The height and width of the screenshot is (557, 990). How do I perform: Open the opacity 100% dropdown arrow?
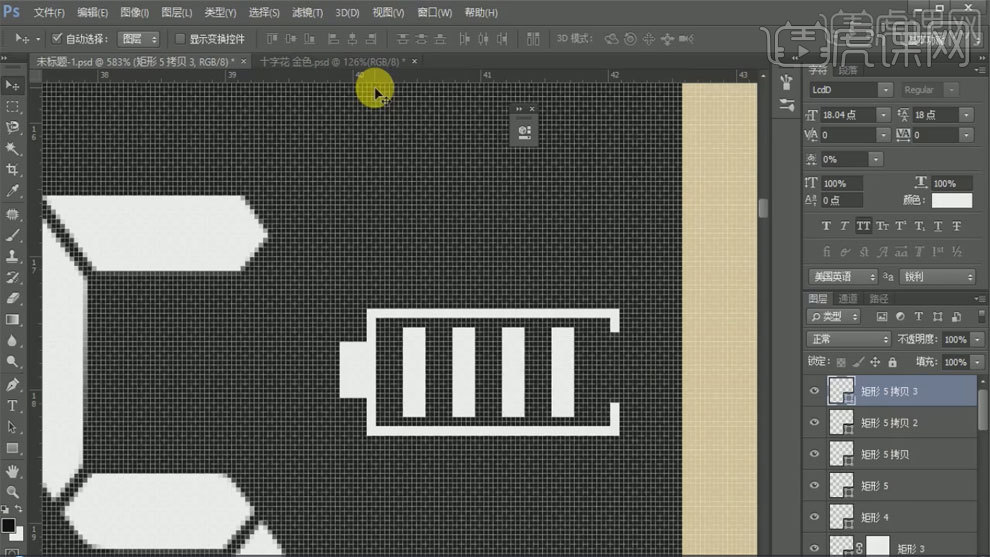point(977,339)
